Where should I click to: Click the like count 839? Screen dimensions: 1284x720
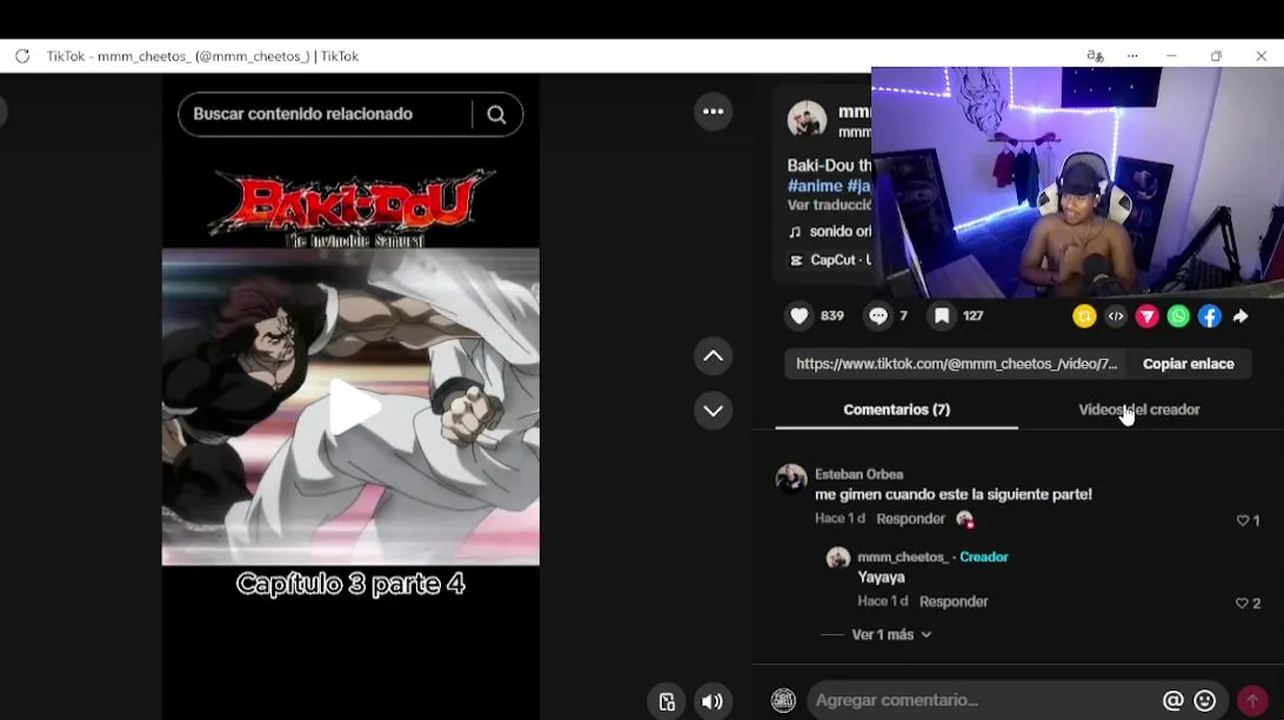(832, 316)
